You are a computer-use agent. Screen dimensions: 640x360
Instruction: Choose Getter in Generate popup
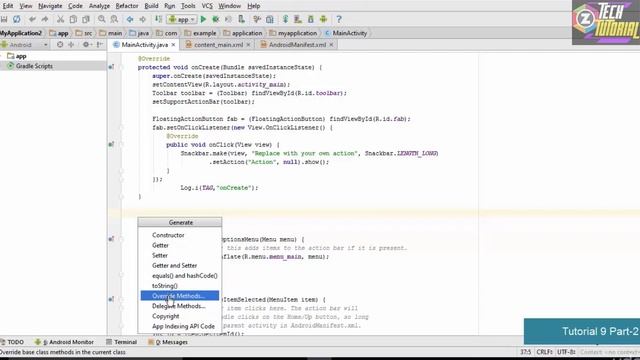coord(180,245)
